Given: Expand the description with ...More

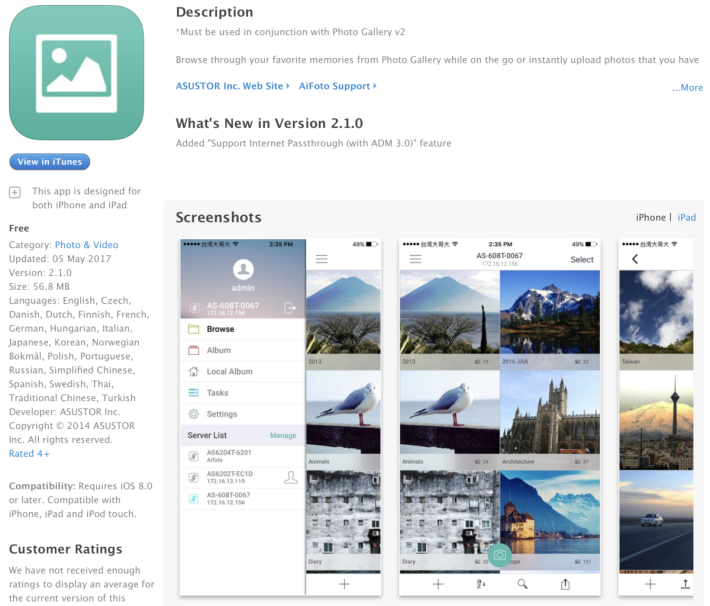Looking at the screenshot, I should [687, 87].
